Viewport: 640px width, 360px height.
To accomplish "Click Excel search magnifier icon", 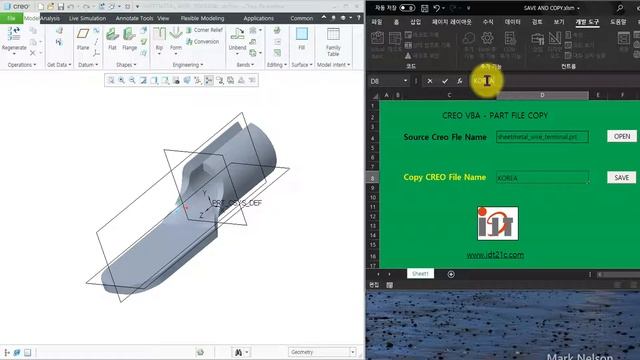I will (620, 8).
